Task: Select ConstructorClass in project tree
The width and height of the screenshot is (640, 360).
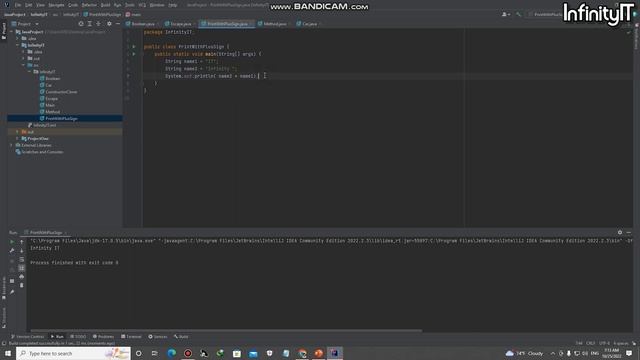Action: pyautogui.click(x=61, y=92)
